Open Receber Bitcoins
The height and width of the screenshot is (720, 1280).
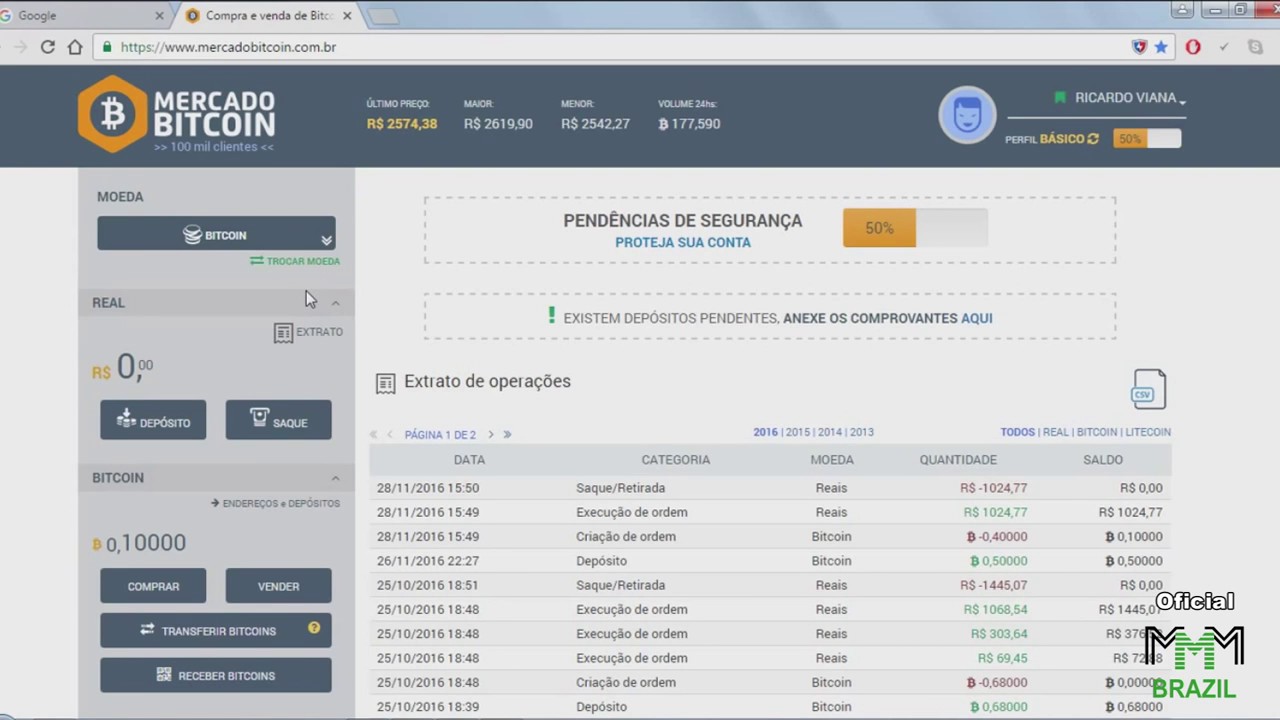(x=216, y=675)
